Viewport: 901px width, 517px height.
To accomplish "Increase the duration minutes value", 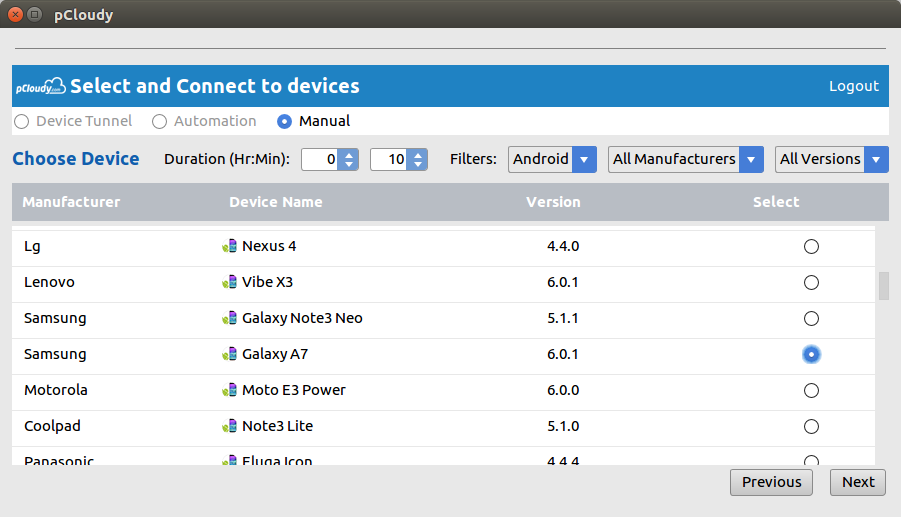I will 417,154.
